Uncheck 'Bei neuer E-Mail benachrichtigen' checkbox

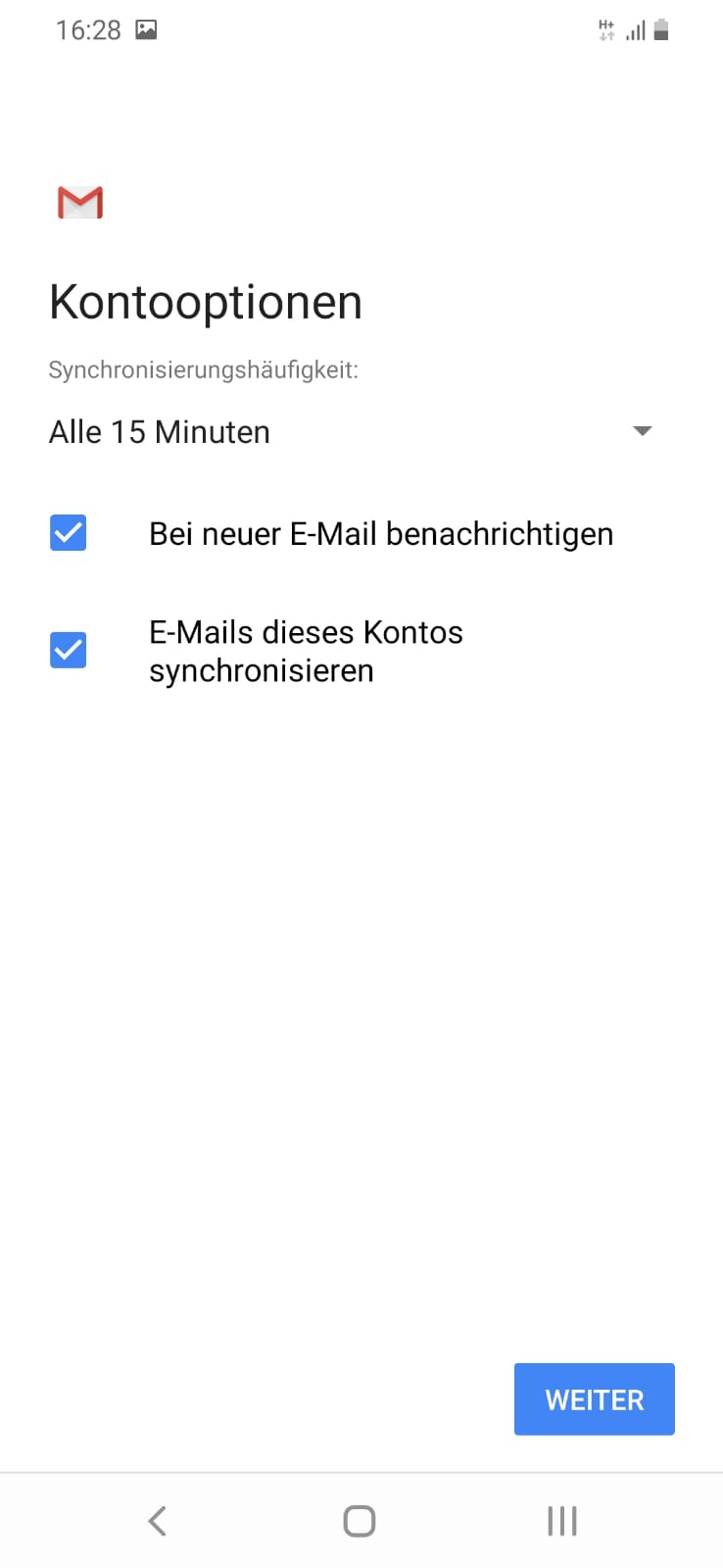pos(69,533)
